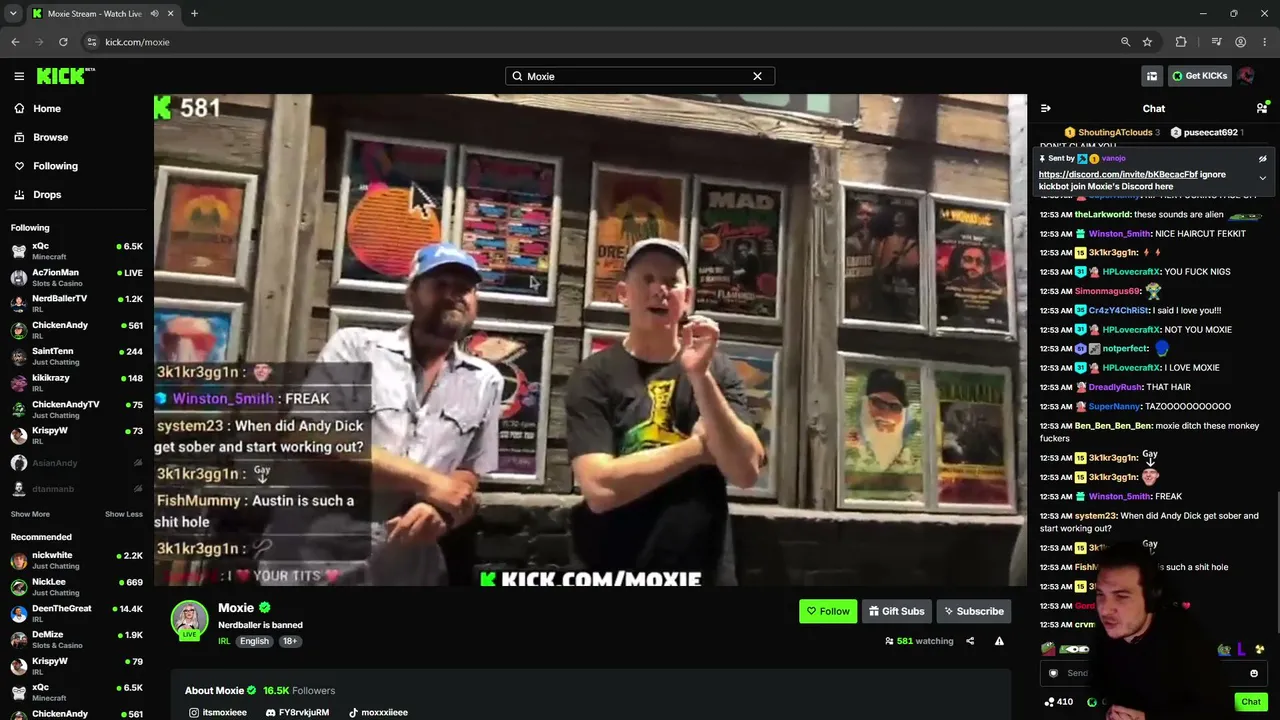Collapse the sidebar with the hamburger menu icon
This screenshot has width=1280, height=720.
[x=19, y=76]
